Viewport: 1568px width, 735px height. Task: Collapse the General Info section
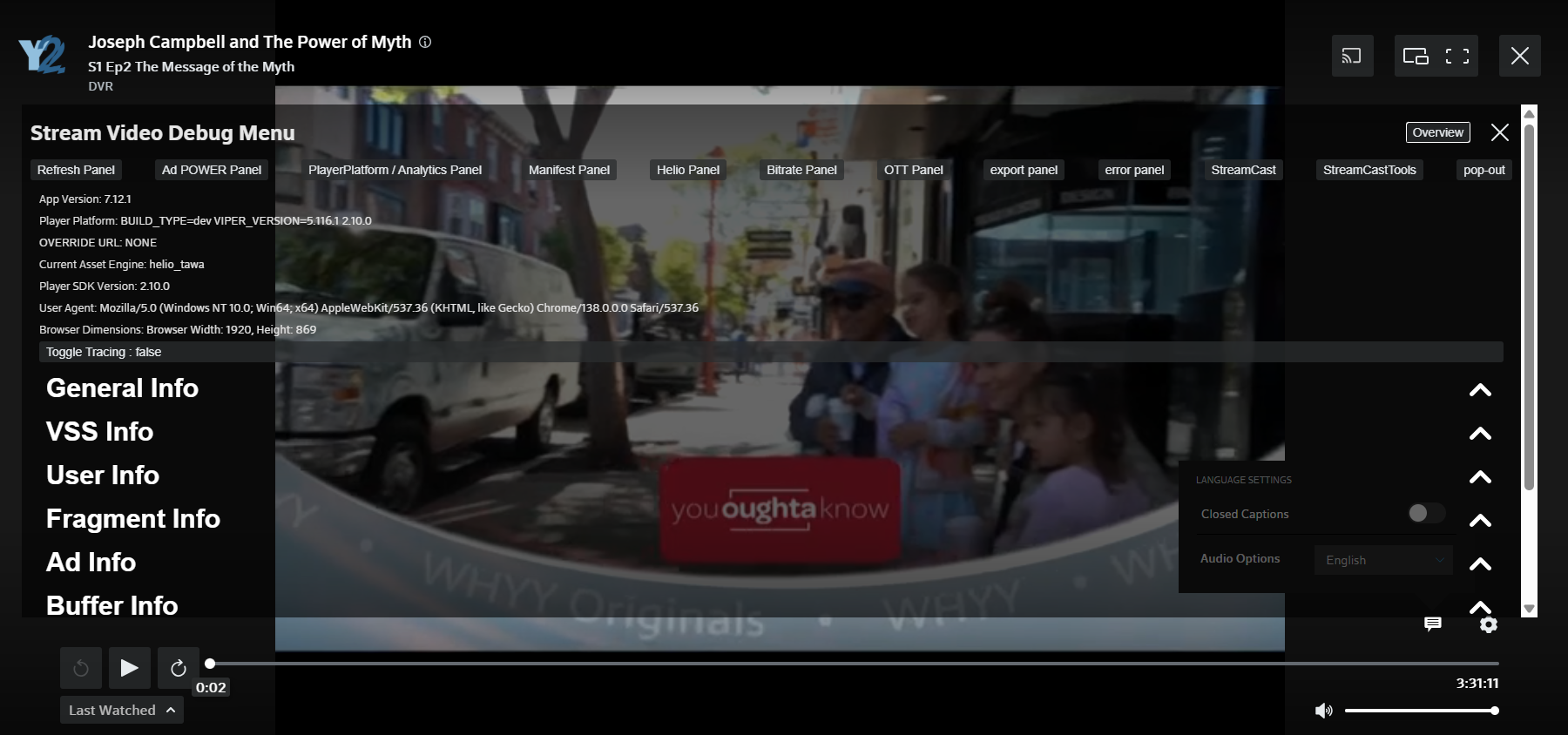pyautogui.click(x=1480, y=390)
